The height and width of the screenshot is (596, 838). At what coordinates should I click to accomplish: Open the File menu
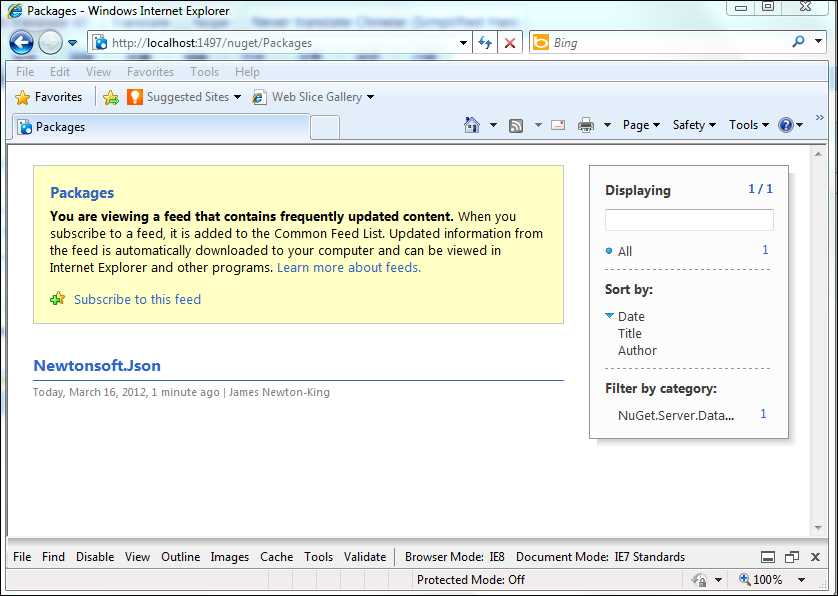25,72
